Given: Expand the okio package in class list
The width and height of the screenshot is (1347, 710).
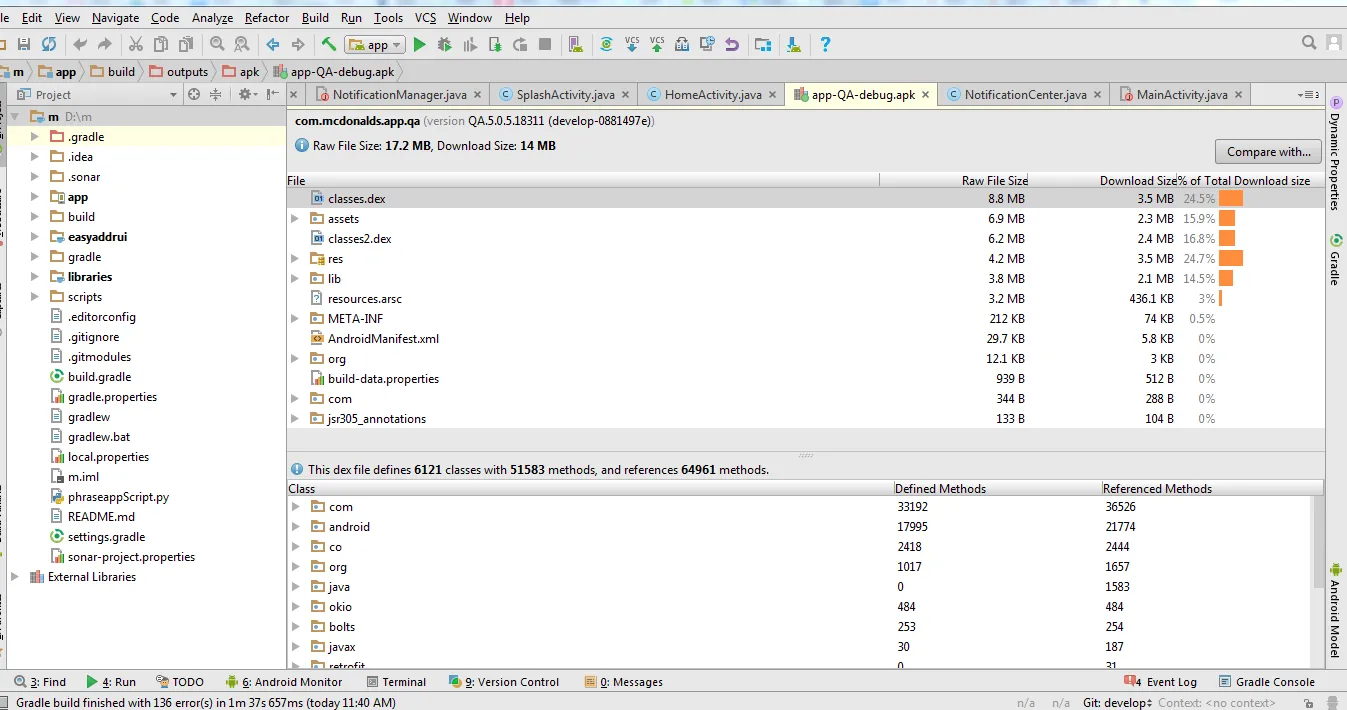Looking at the screenshot, I should pos(295,606).
